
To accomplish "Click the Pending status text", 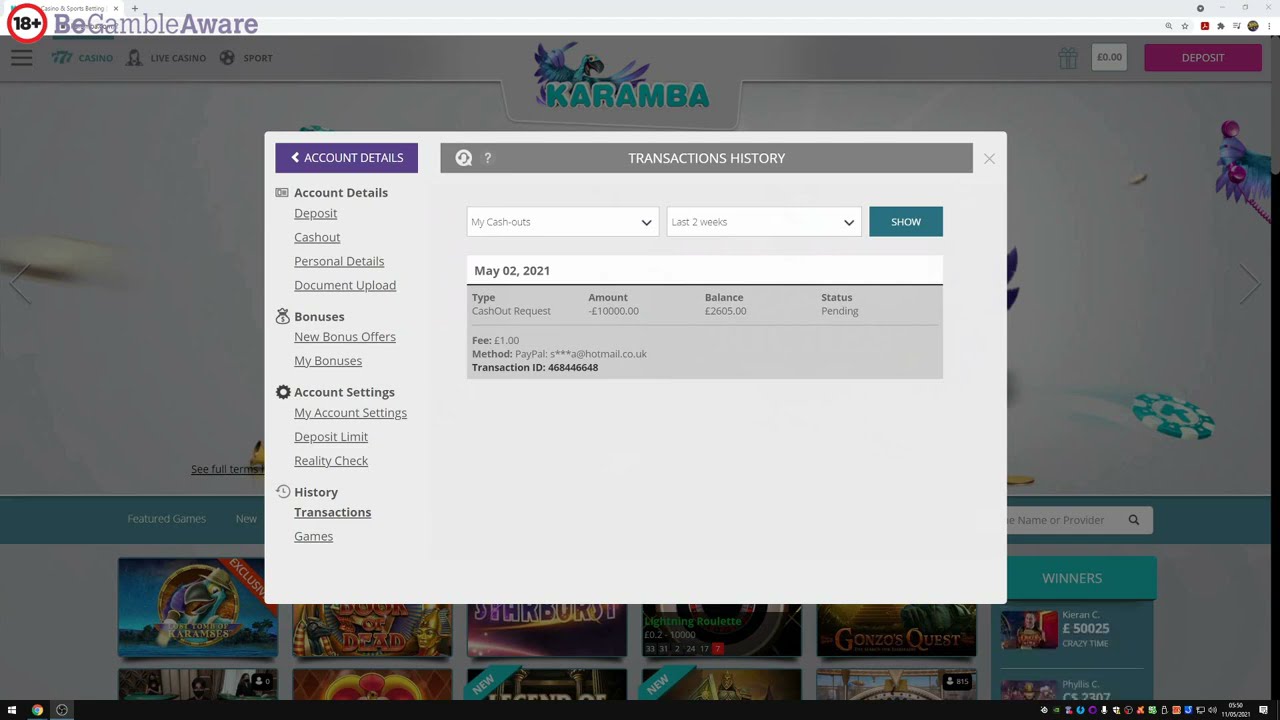I will click(x=840, y=311).
